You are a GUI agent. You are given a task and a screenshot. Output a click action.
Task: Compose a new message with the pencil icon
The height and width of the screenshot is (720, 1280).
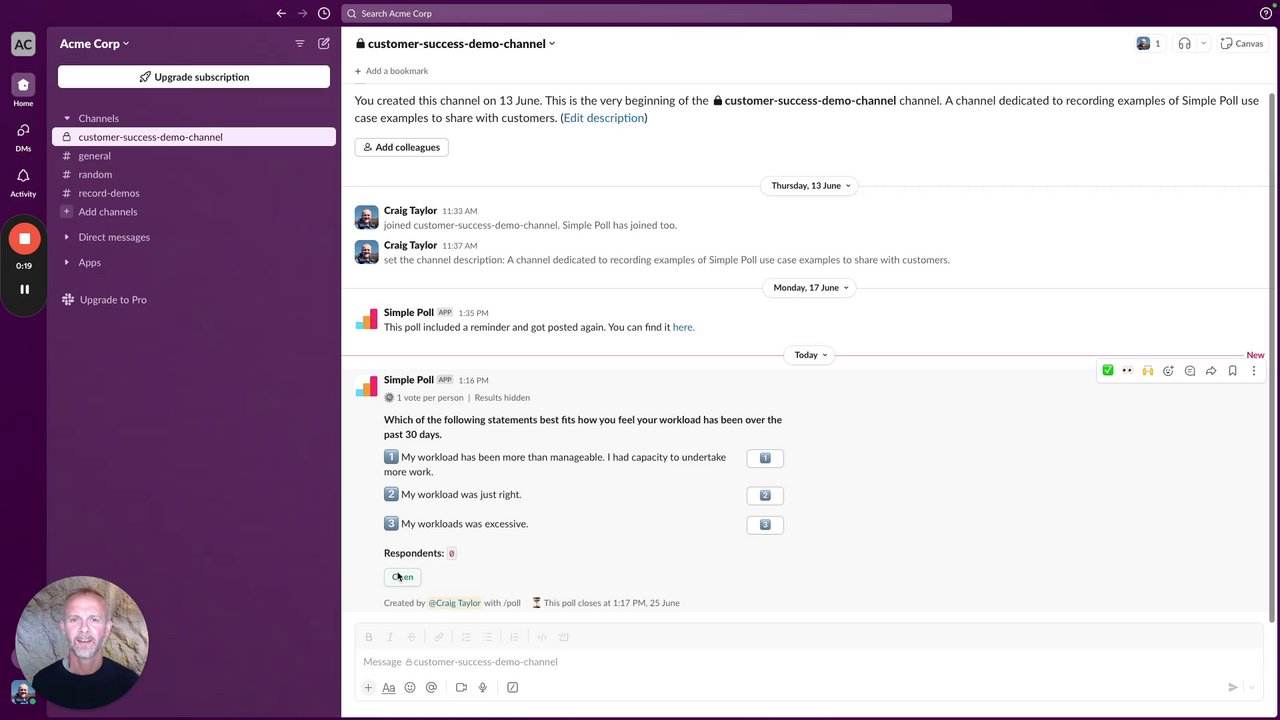[x=324, y=43]
